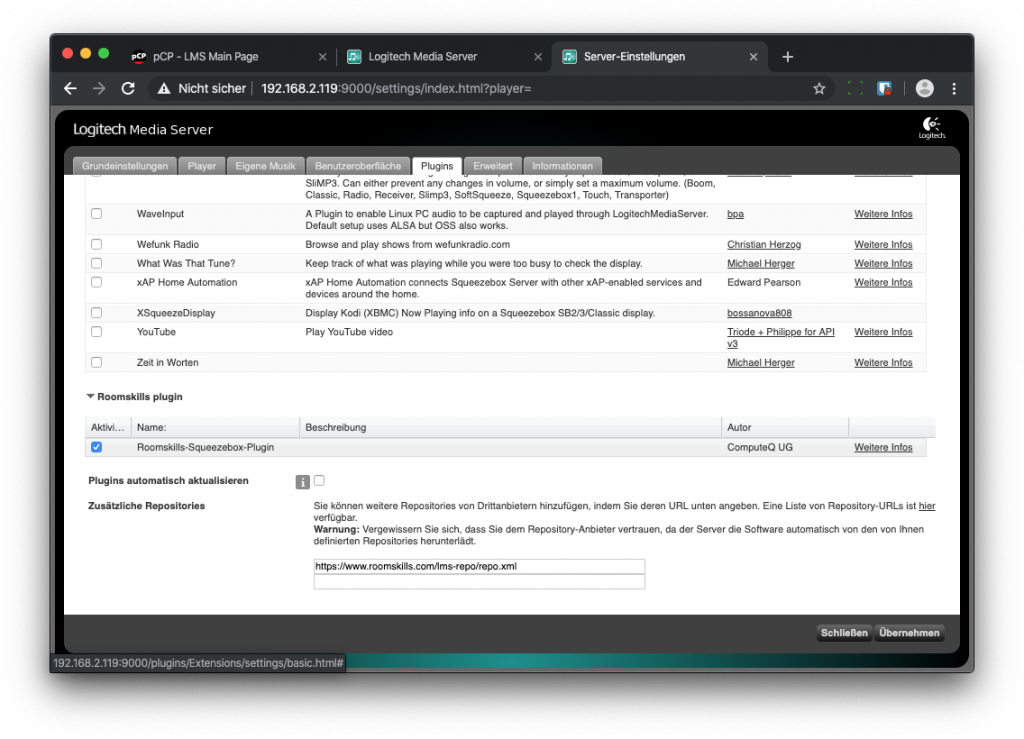Bookmark this page with the star icon
This screenshot has height=739, width=1024.
819,88
